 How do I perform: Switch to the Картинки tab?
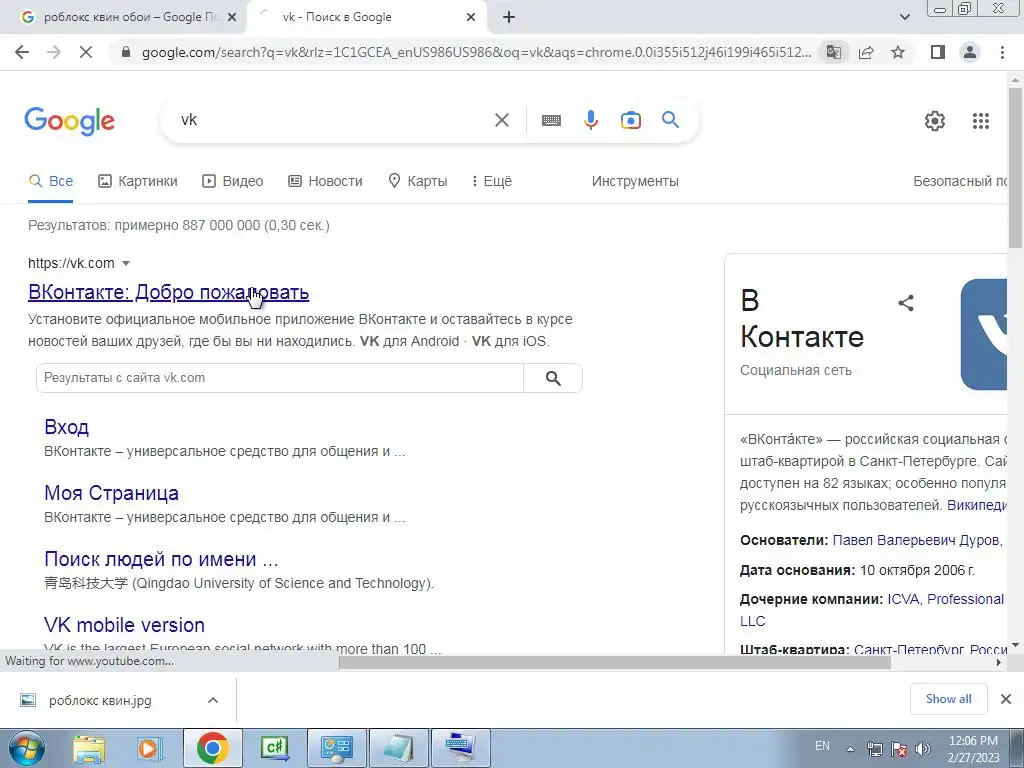point(138,181)
